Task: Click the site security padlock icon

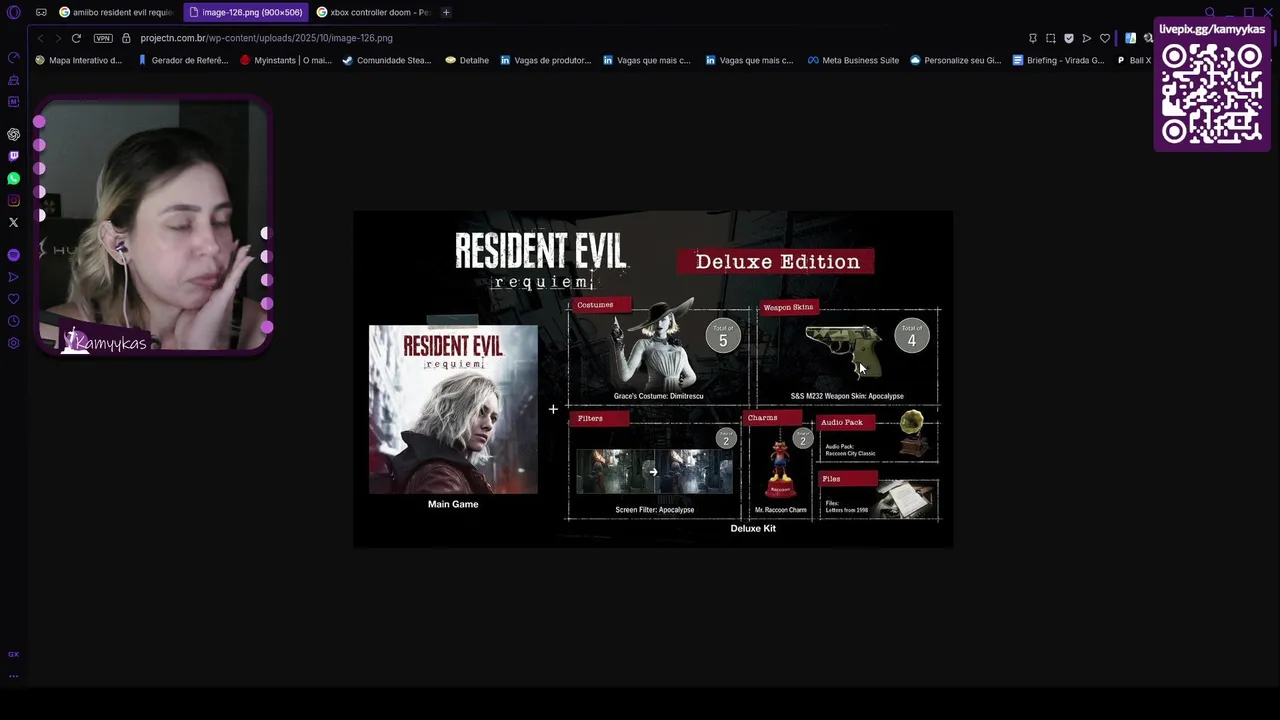Action: 127,38
